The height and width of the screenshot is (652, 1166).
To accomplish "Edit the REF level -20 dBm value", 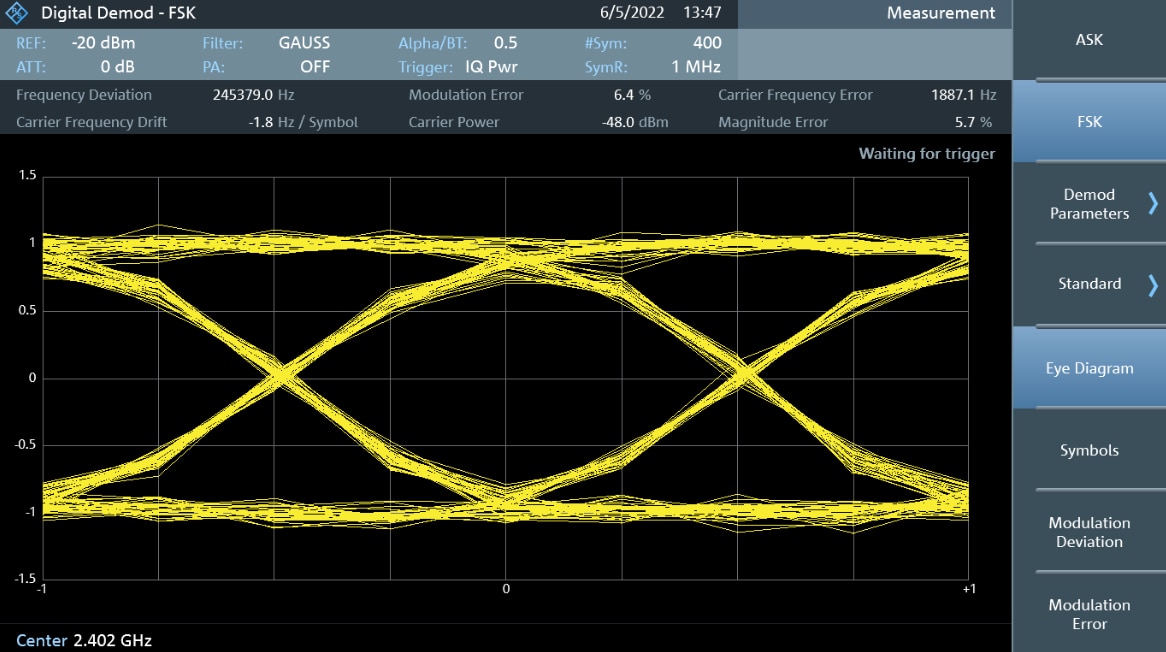I will coord(103,43).
